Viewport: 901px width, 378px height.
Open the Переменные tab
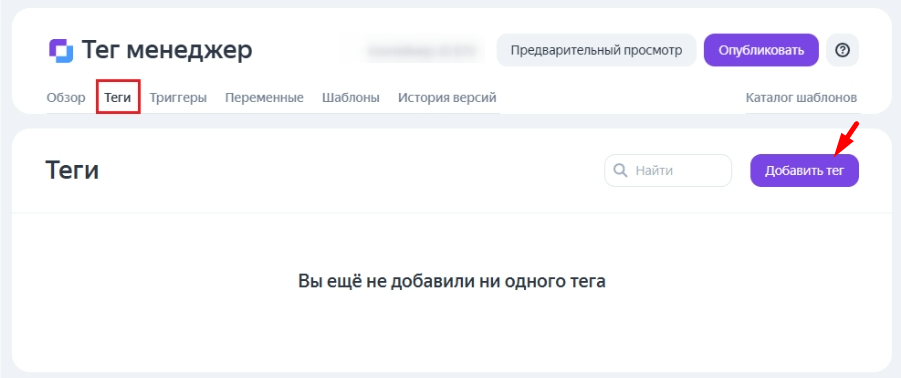point(264,98)
